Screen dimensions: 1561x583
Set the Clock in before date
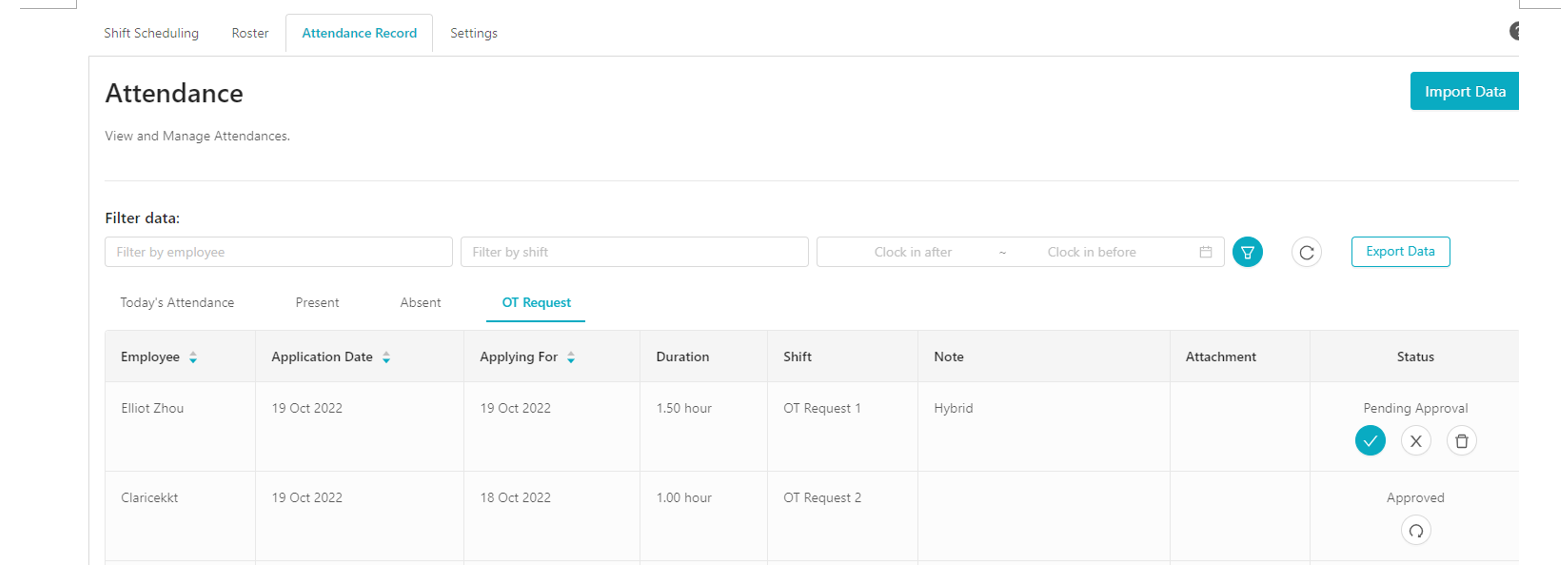(x=1092, y=252)
